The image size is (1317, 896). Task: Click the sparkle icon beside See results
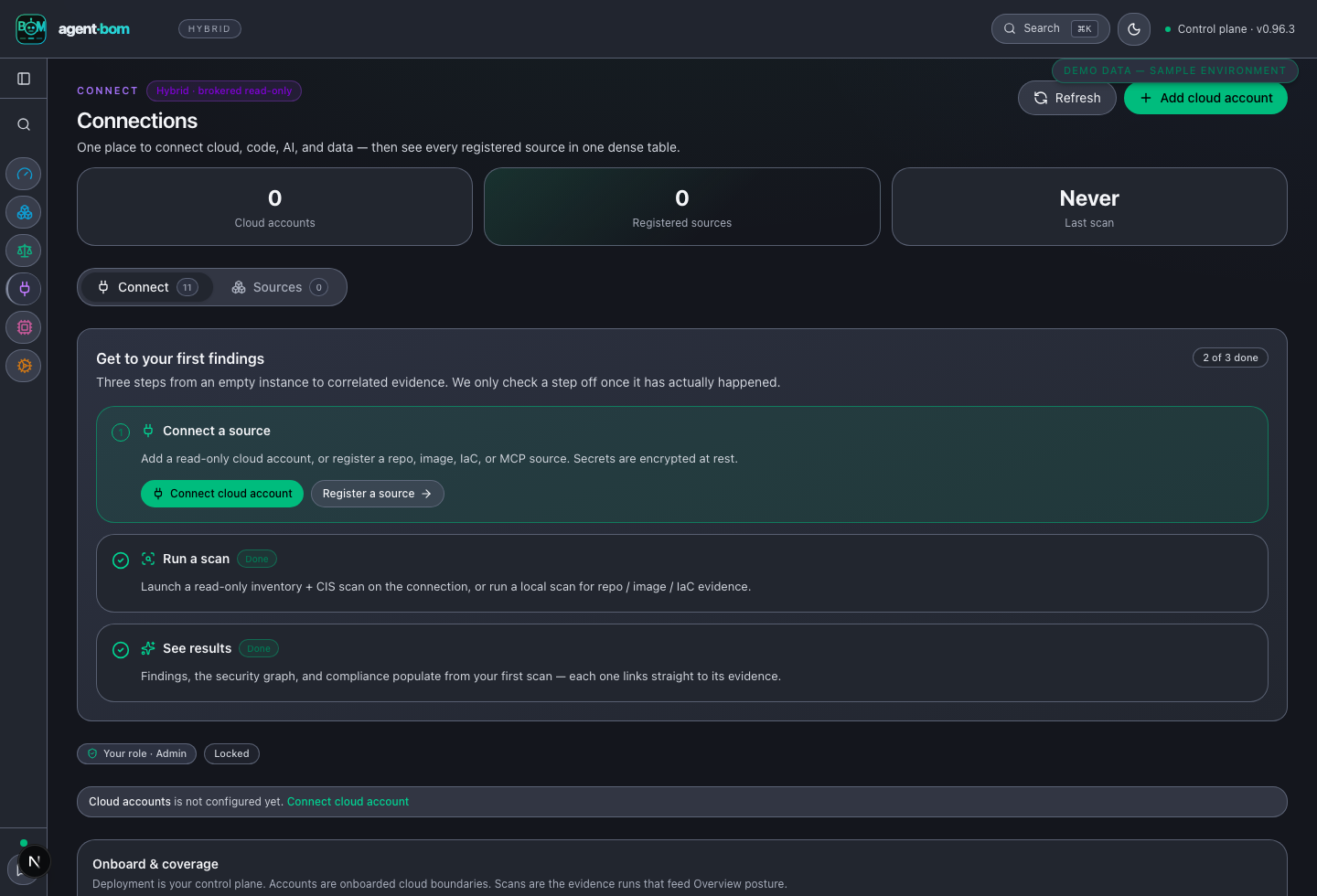tap(148, 648)
